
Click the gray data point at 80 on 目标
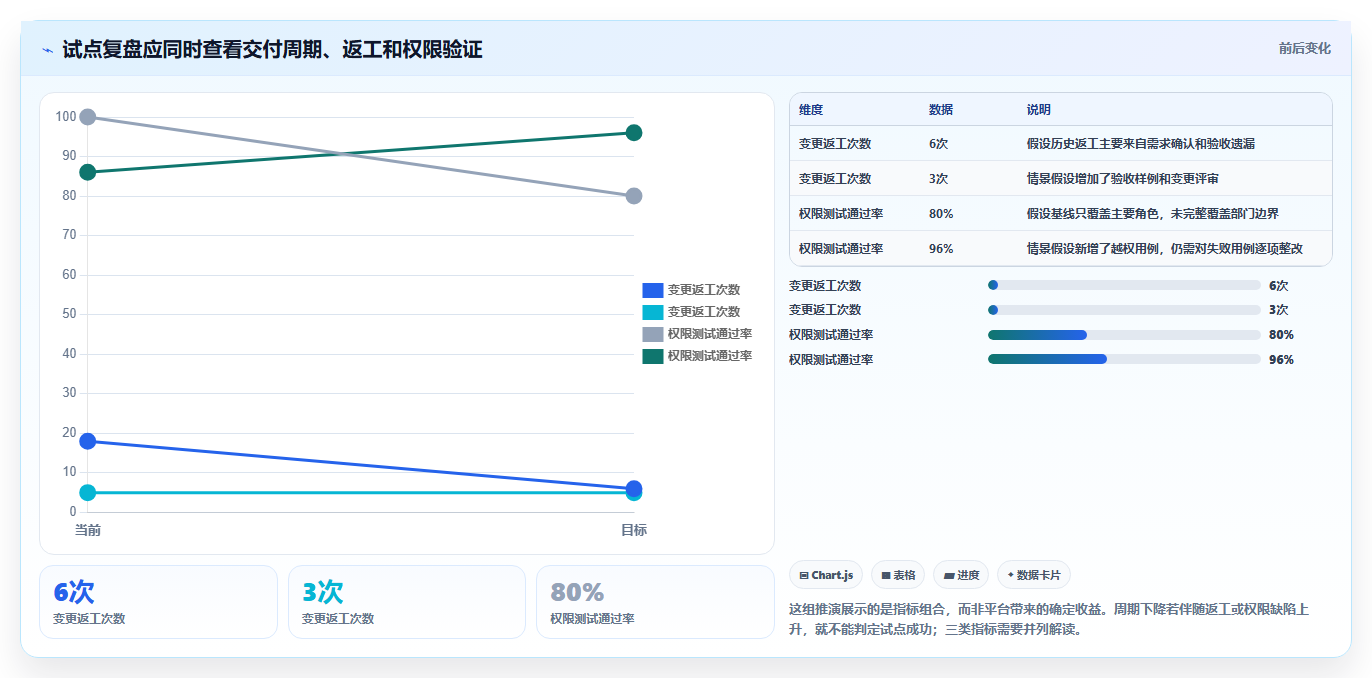click(x=634, y=196)
